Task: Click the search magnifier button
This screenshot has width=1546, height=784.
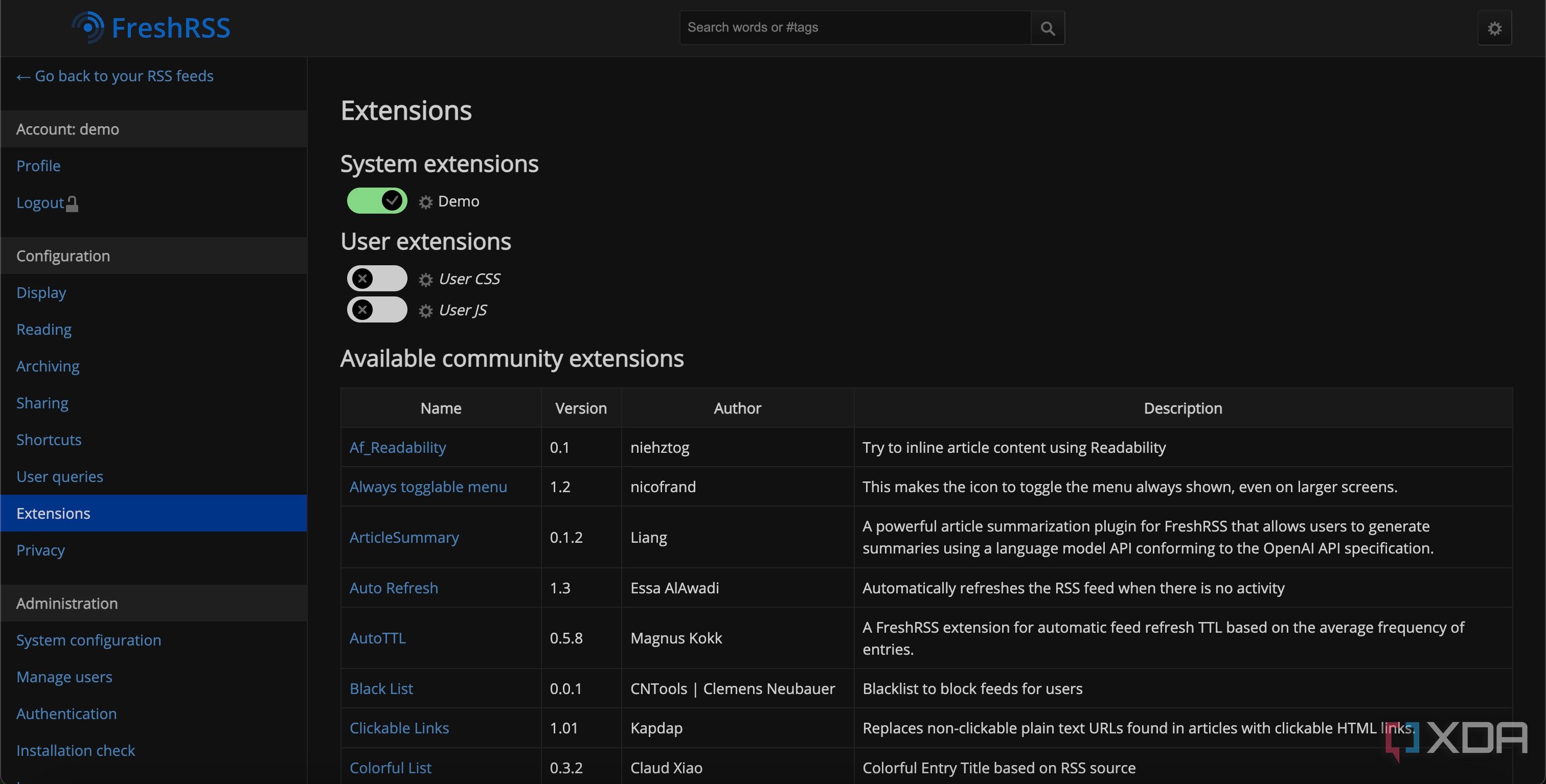Action: click(1047, 28)
